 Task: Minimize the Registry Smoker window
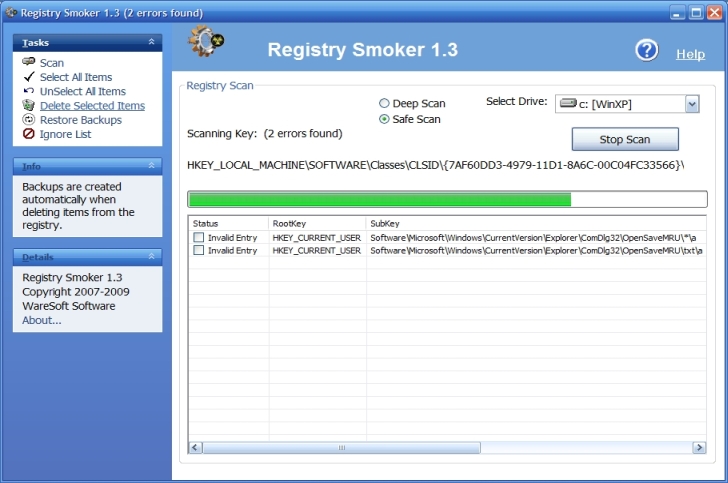pos(677,13)
